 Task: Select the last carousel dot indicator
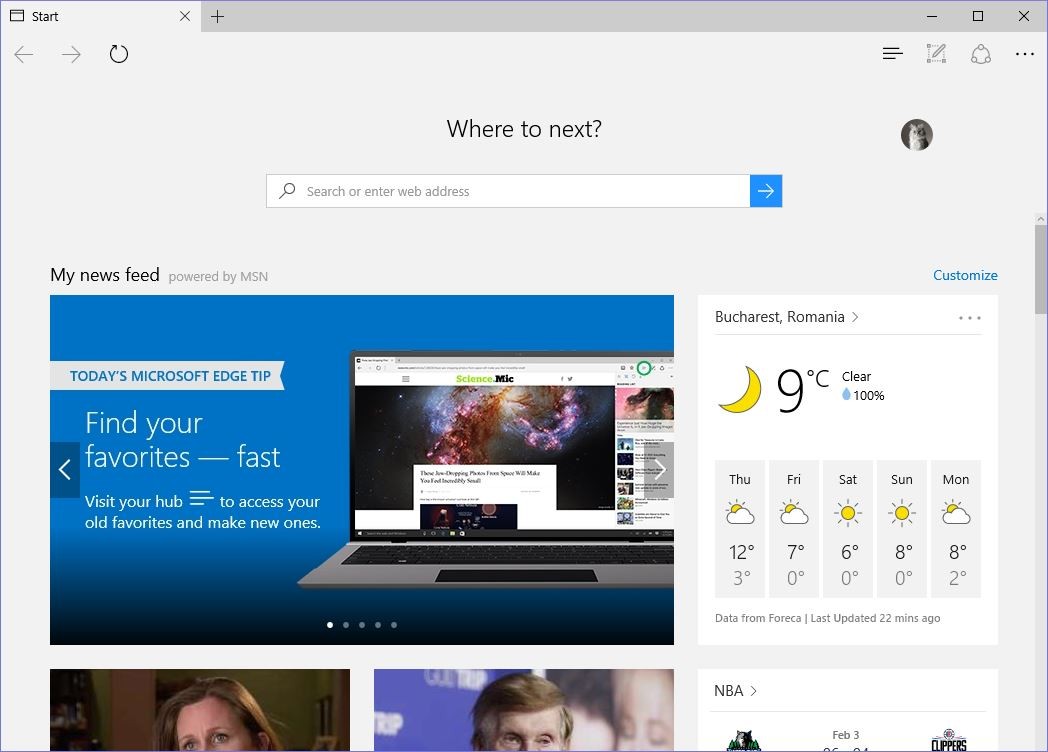tap(394, 625)
